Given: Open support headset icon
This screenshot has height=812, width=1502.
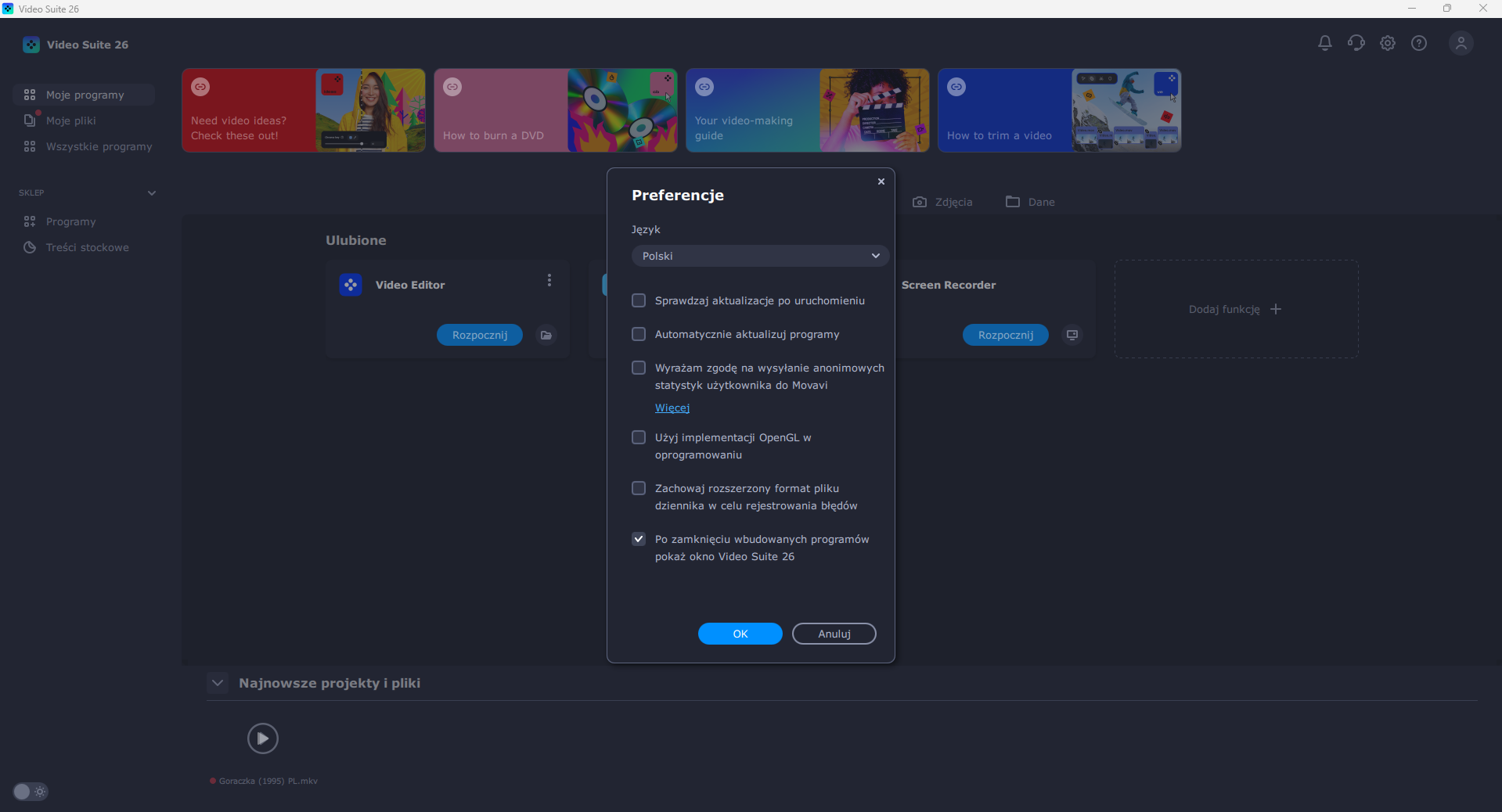Looking at the screenshot, I should [x=1356, y=43].
